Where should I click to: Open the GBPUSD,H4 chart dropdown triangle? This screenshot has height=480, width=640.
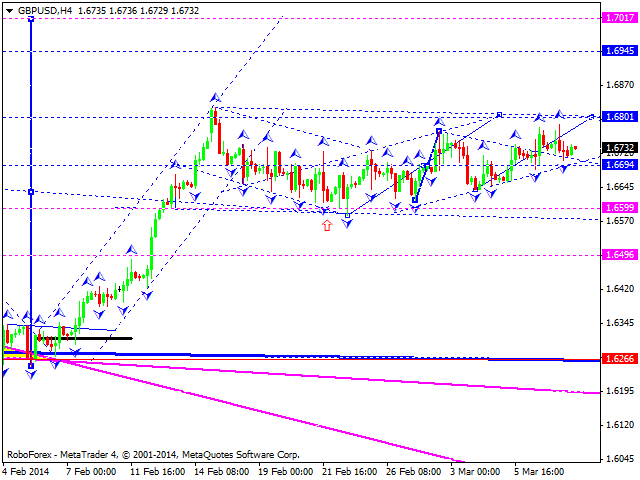point(9,9)
